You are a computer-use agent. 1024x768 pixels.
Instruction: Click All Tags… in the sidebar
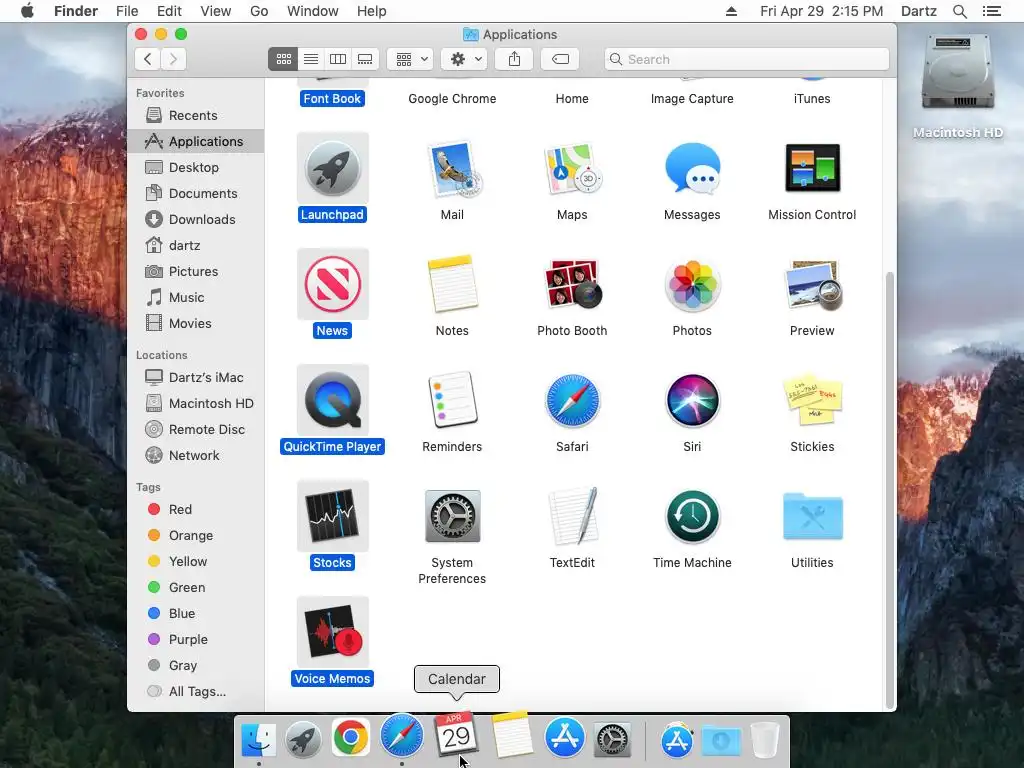tap(196, 692)
